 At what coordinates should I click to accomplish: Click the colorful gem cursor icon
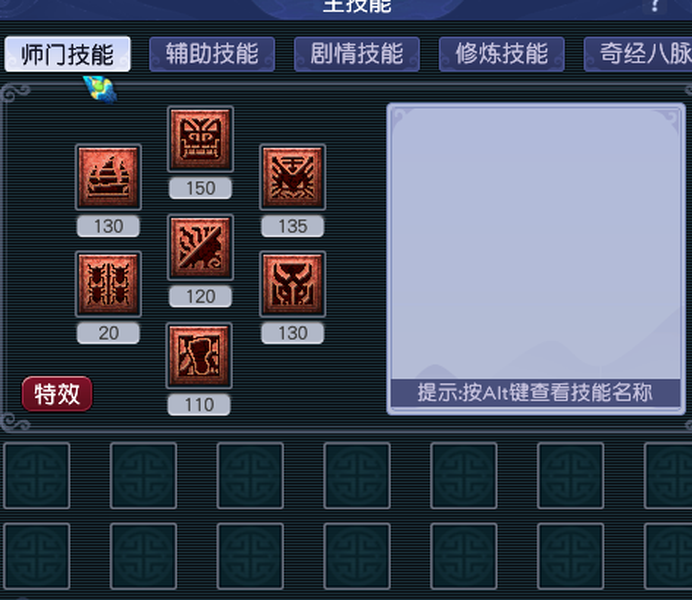pos(101,88)
